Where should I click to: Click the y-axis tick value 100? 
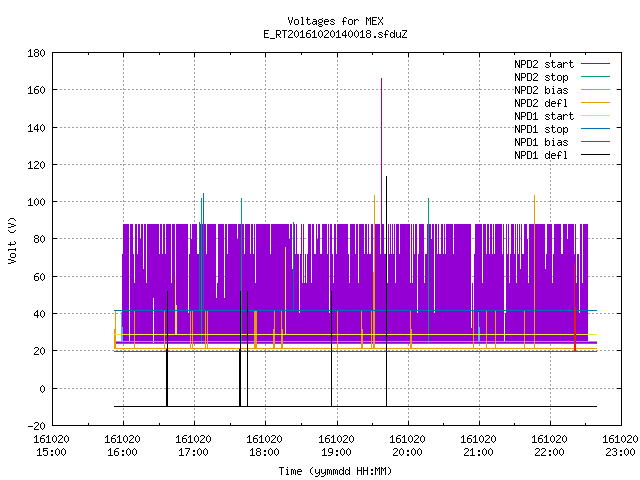36,202
